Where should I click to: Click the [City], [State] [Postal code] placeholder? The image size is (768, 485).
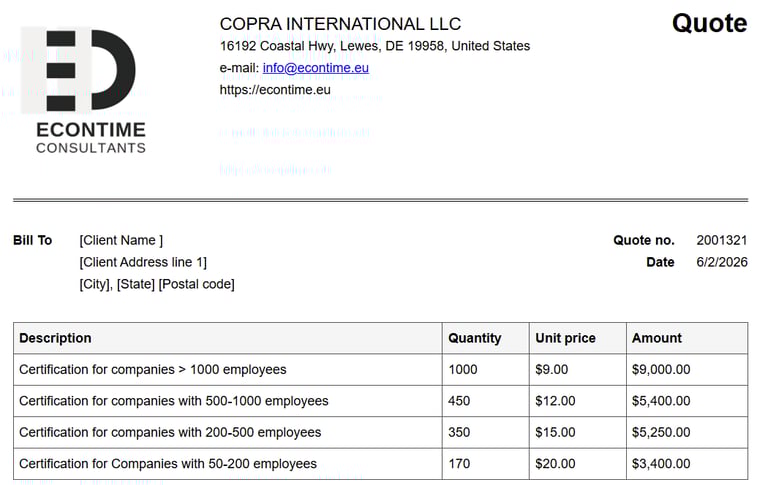click(x=157, y=284)
